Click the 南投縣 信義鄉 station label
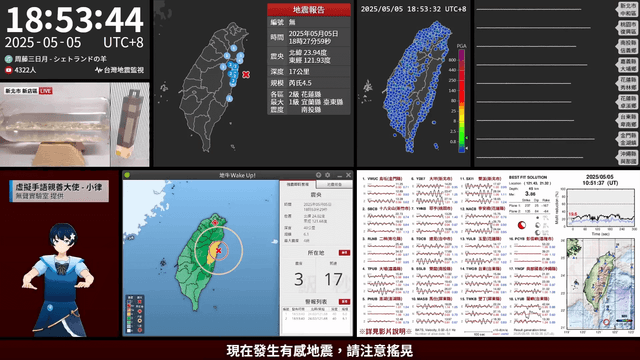 click(627, 47)
